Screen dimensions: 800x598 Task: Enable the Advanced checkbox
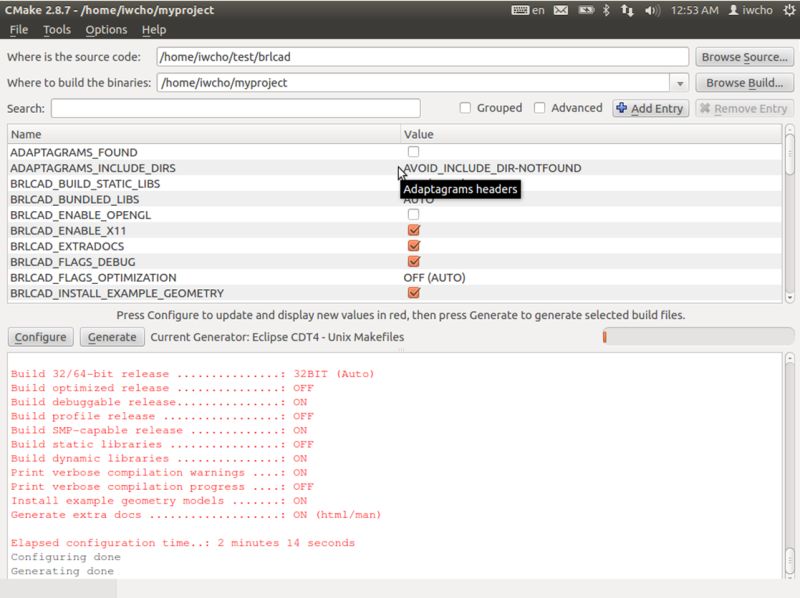(539, 107)
